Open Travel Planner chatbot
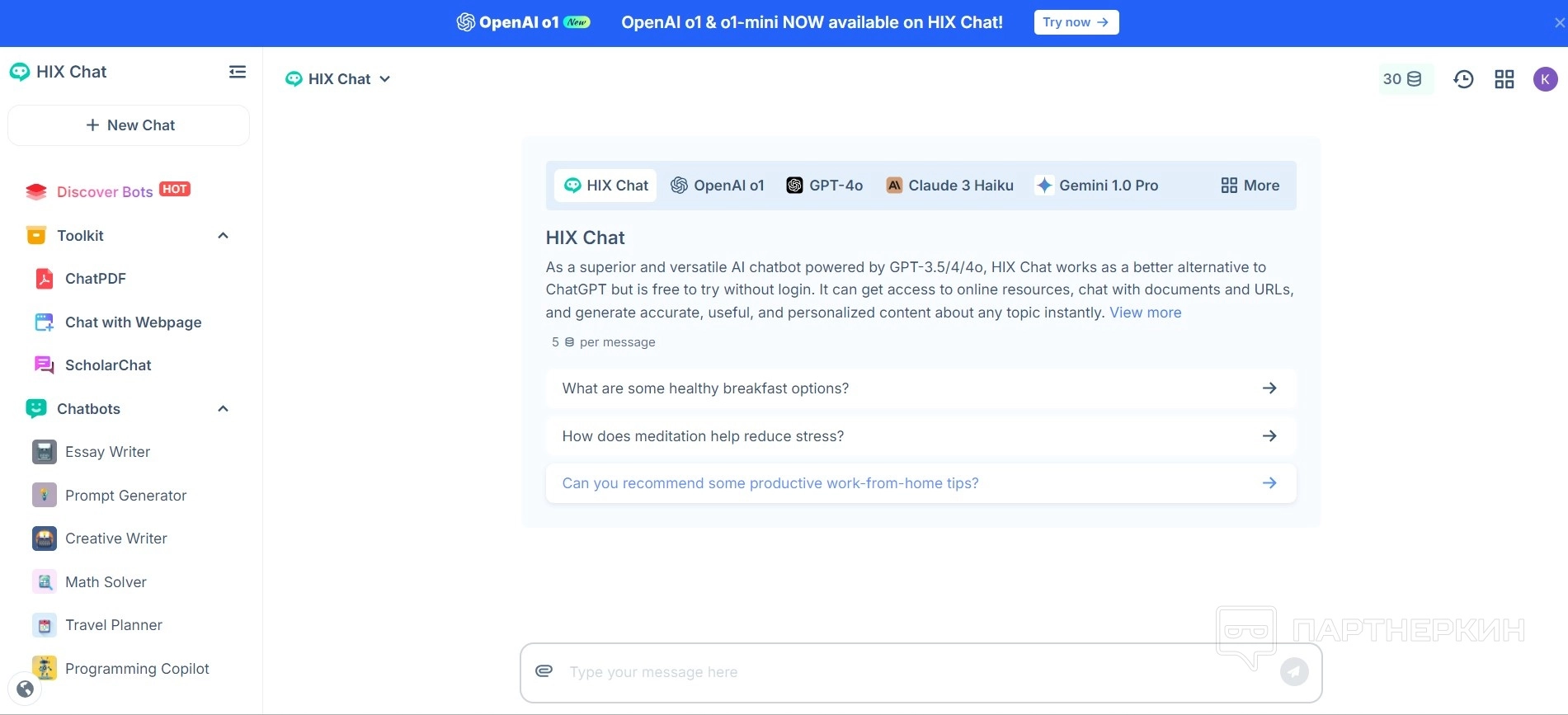 click(x=114, y=625)
